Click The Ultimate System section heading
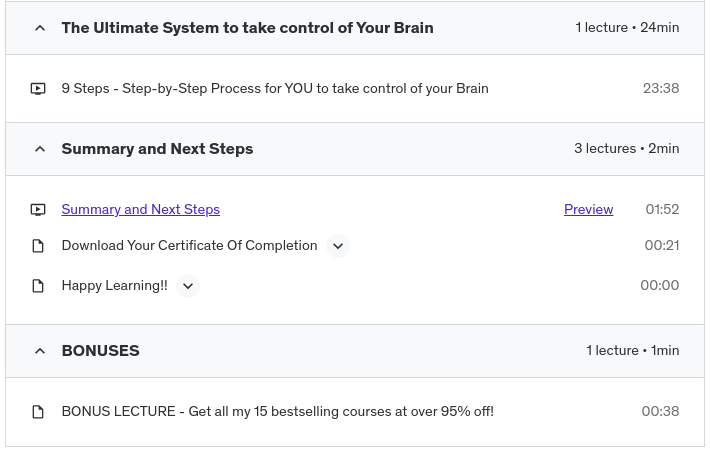Image resolution: width=710 pixels, height=449 pixels. 247,28
